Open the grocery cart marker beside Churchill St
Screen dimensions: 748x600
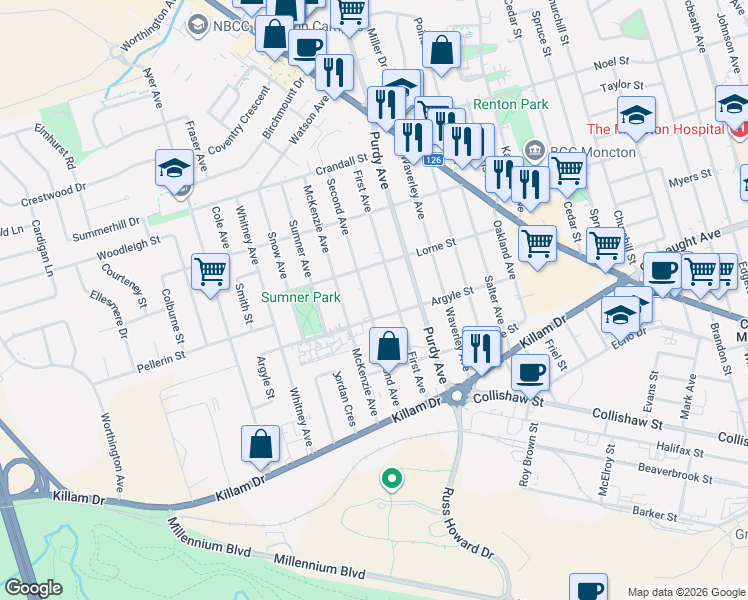(x=605, y=249)
